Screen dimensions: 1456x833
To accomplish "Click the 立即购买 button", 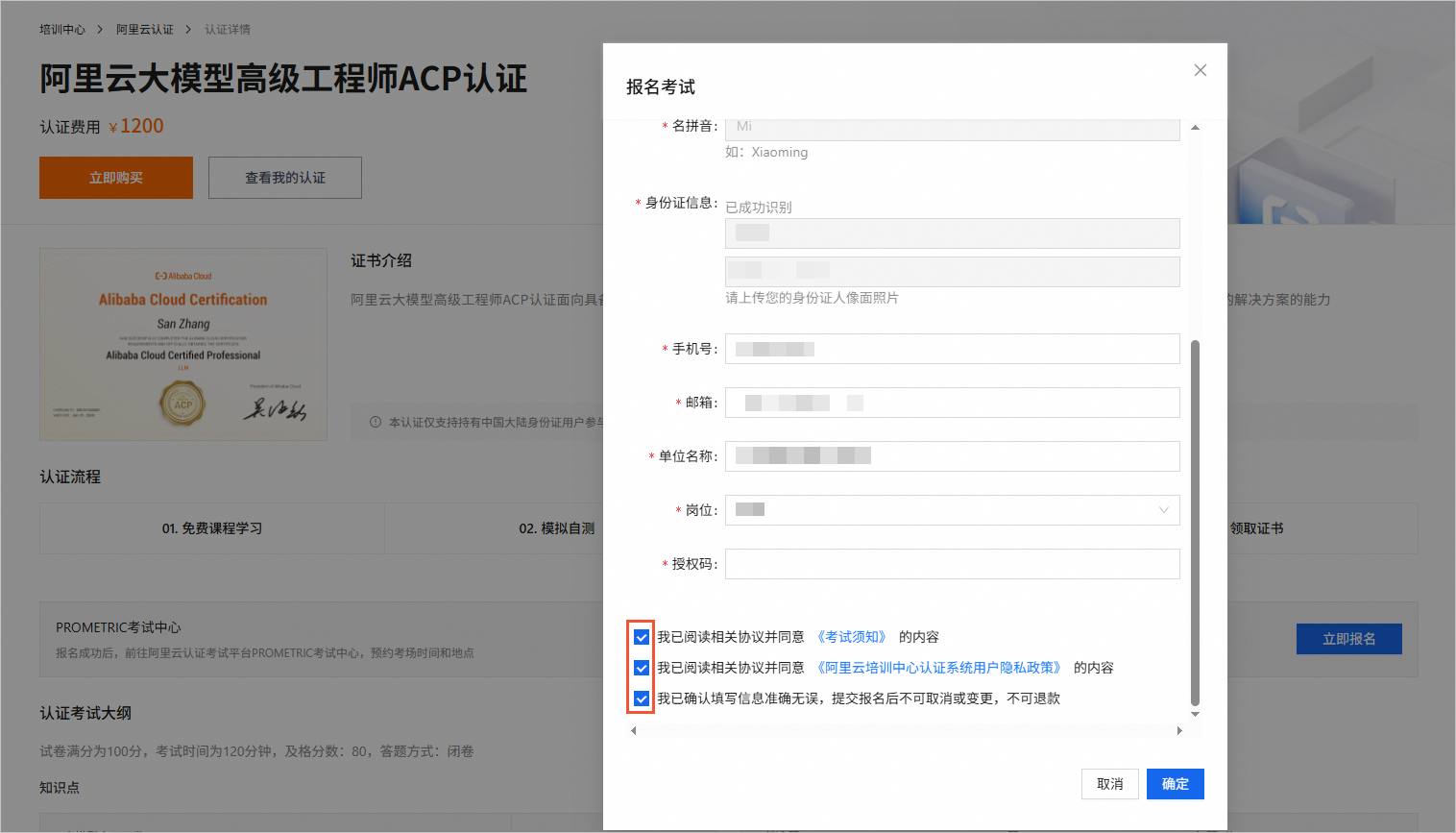I will [116, 178].
